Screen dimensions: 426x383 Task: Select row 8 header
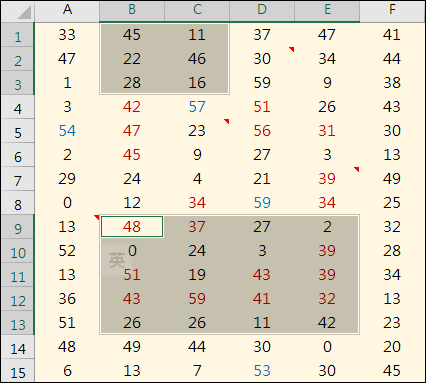[x=18, y=203]
